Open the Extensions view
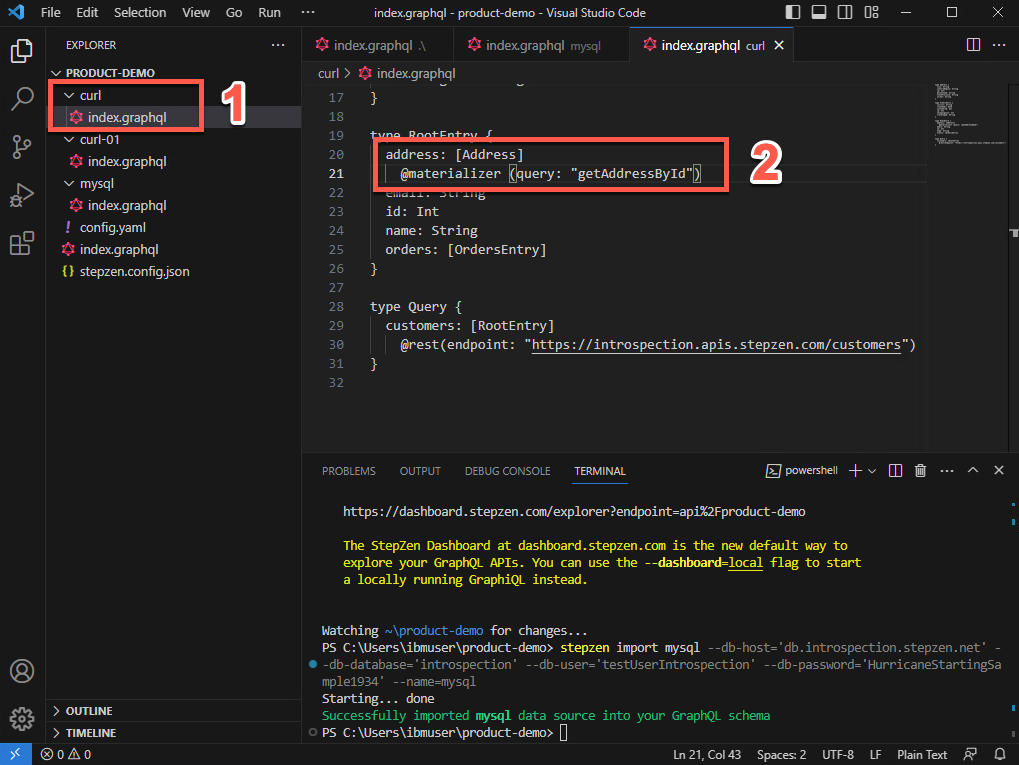This screenshot has height=765, width=1019. [22, 243]
